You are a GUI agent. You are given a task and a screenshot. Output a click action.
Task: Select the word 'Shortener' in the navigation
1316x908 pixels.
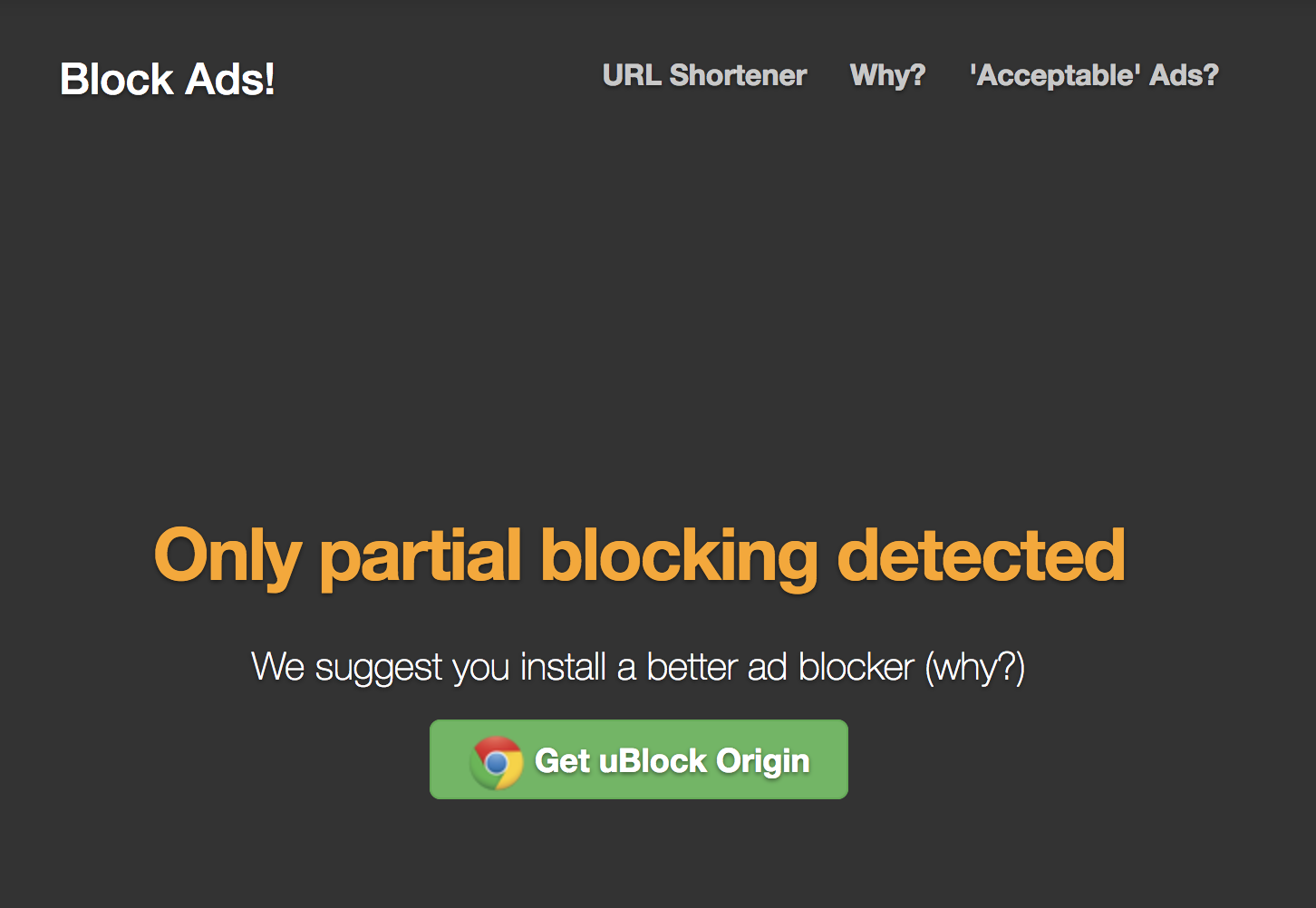(x=738, y=75)
